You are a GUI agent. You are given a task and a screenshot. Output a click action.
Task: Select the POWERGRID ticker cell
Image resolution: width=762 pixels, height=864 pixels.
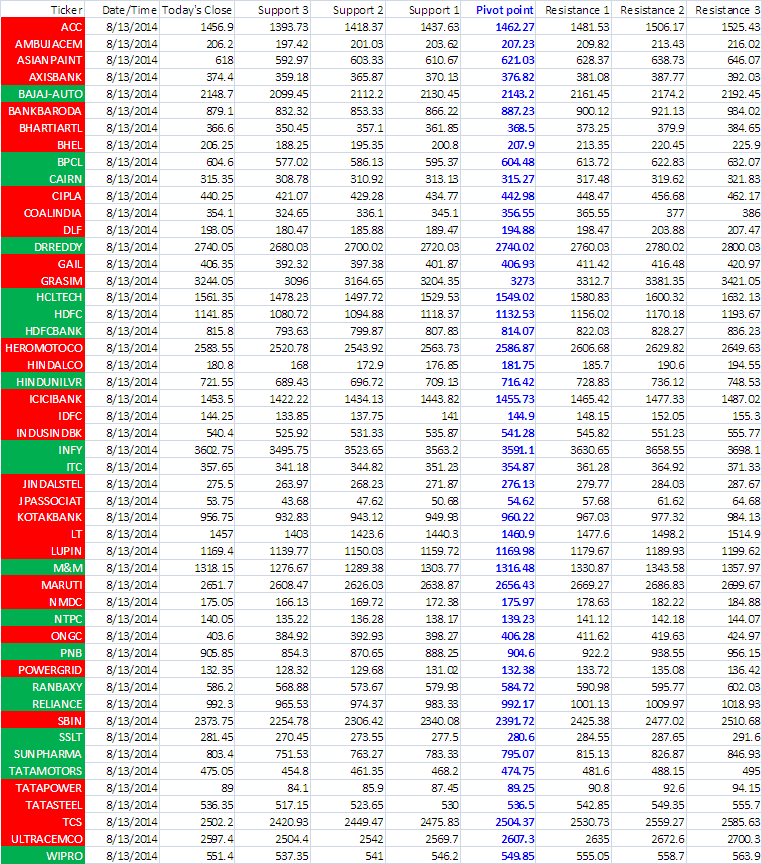click(x=42, y=670)
